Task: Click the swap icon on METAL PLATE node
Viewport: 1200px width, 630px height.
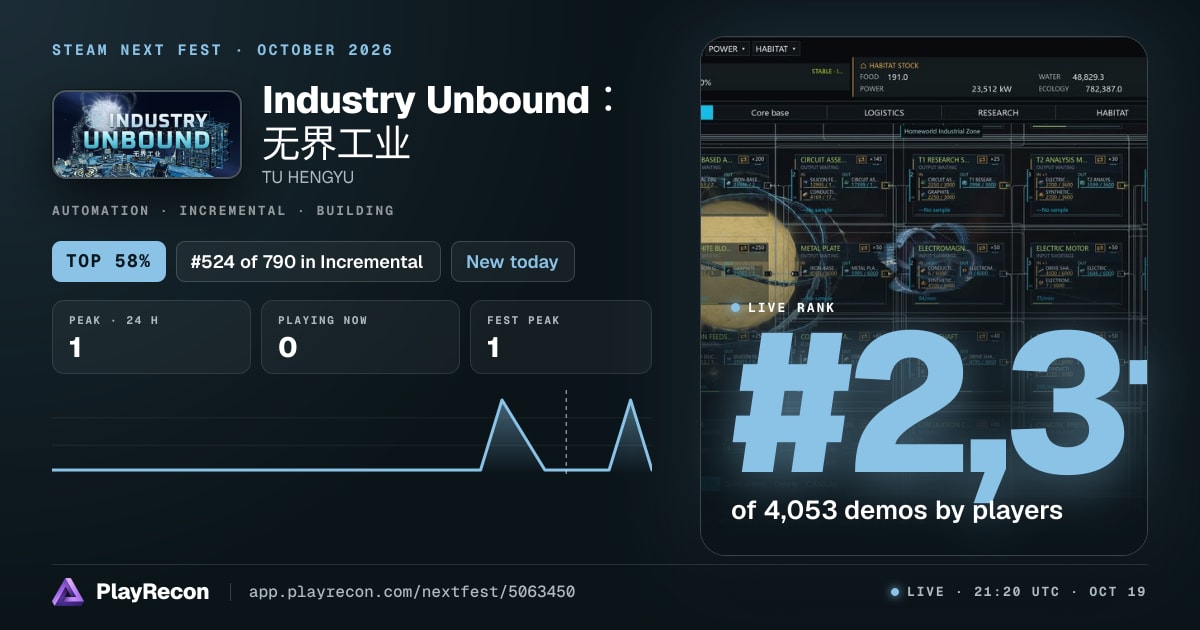Action: [864, 248]
